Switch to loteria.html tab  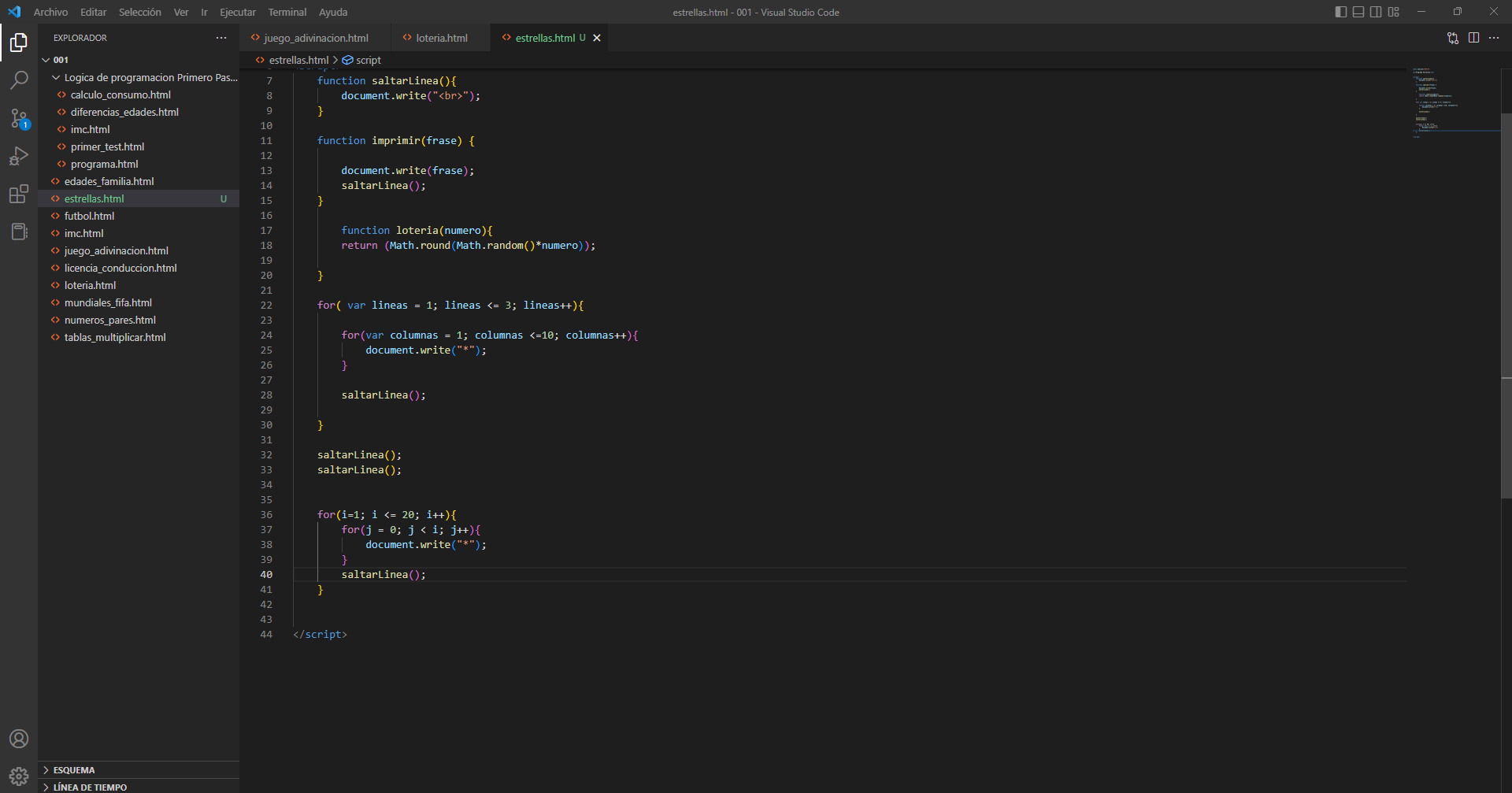(441, 38)
